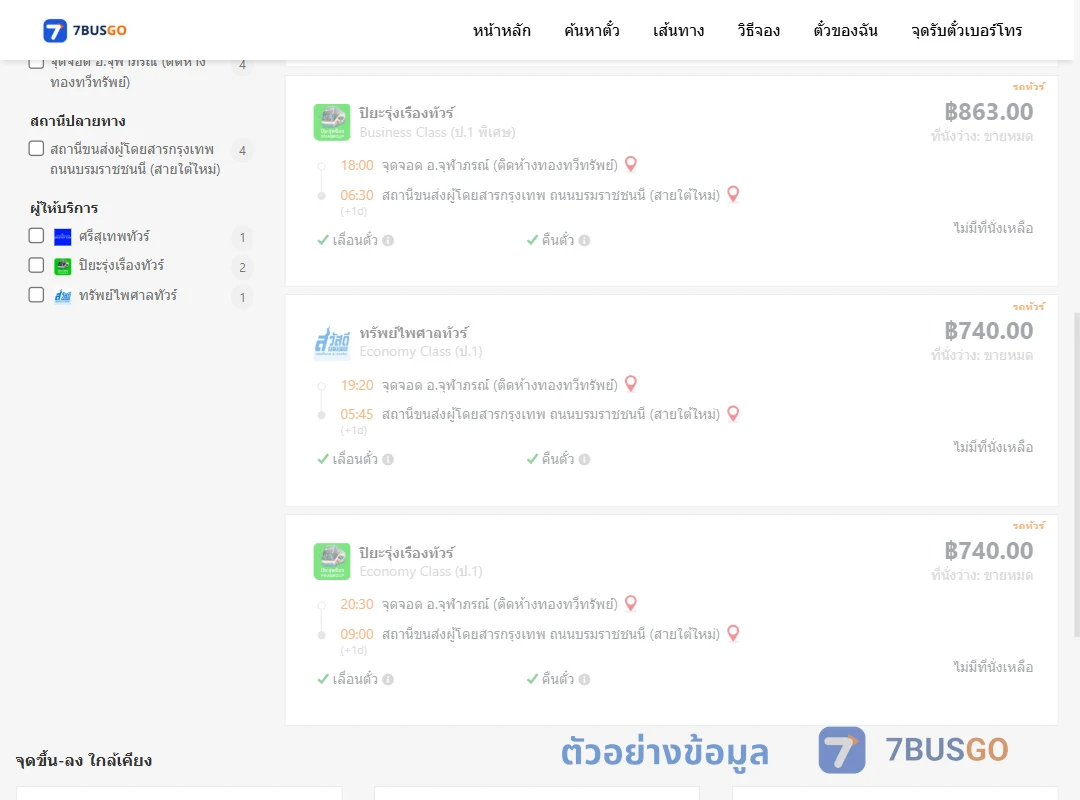This screenshot has width=1080, height=800.
Task: Click the จุดขึ้น-ลง ใกล้เคียง heading
Action: [84, 761]
